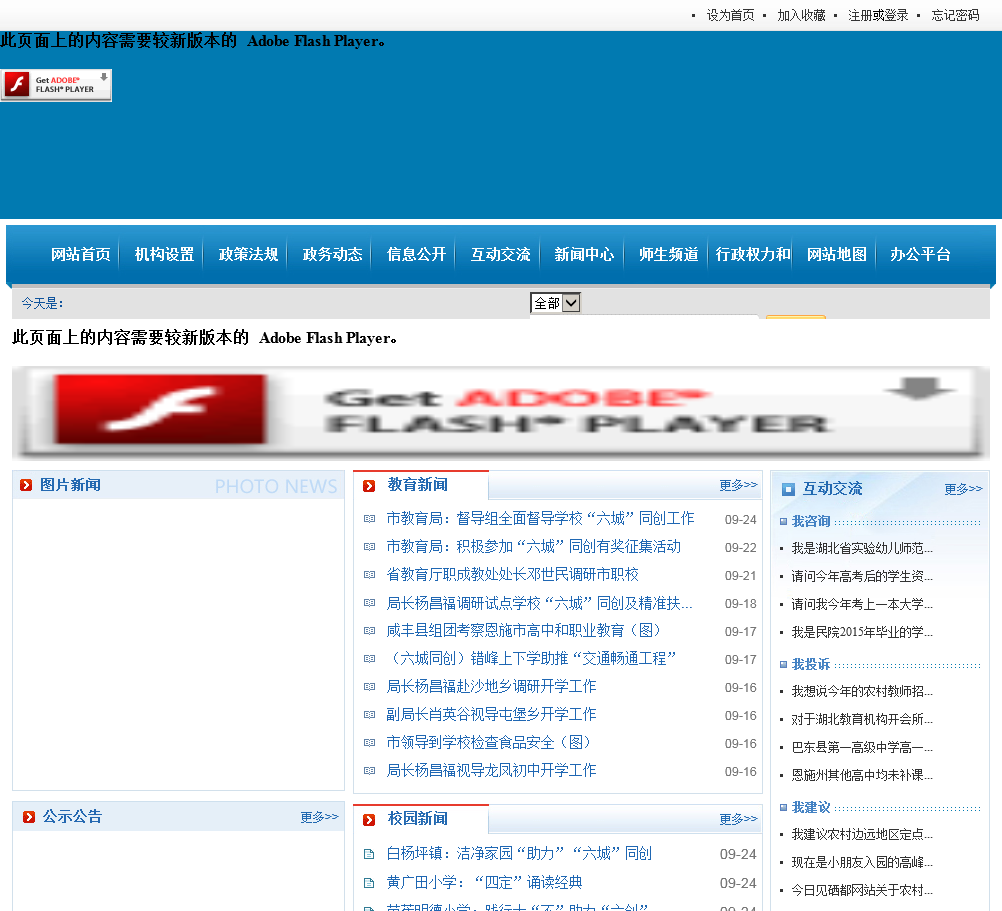The height and width of the screenshot is (911, 1002).
Task: Click the 我建议 subsection heading
Action: pos(811,808)
